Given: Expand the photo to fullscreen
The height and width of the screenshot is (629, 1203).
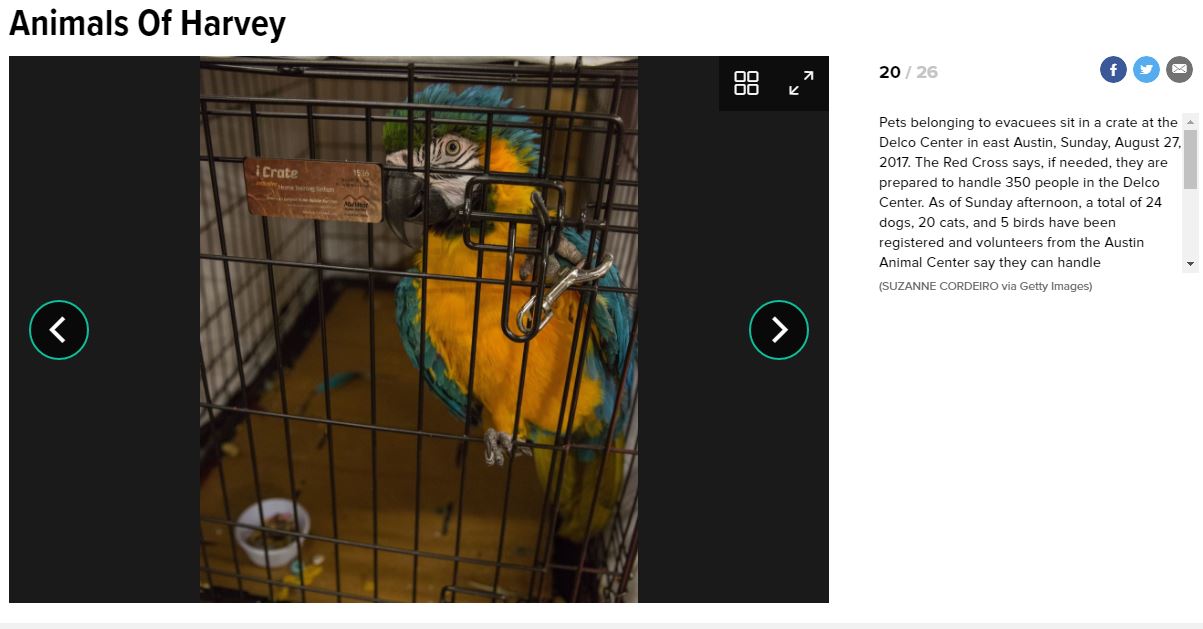Looking at the screenshot, I should coord(801,83).
